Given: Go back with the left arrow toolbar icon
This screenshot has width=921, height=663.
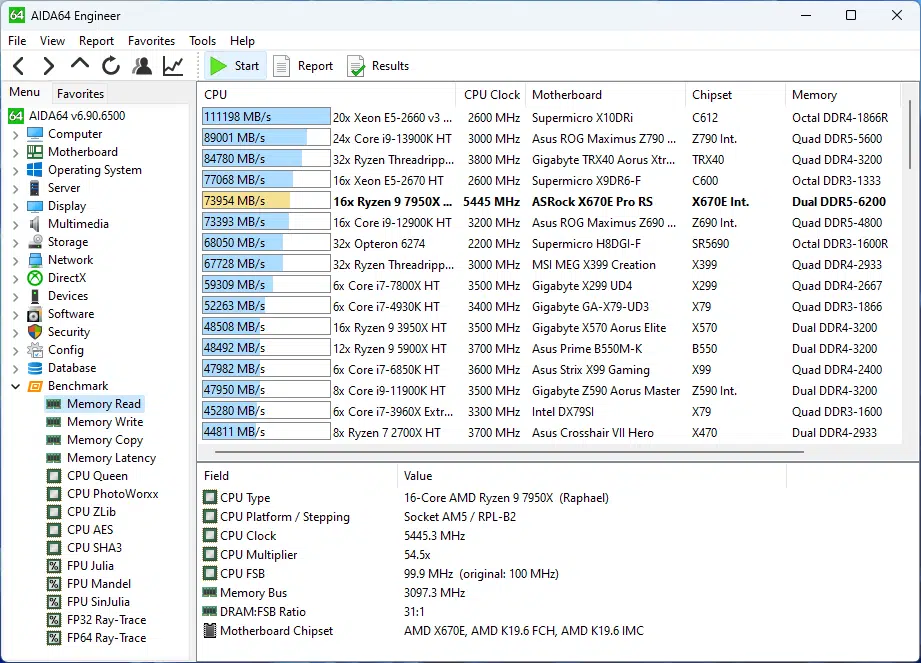Looking at the screenshot, I should 19,66.
